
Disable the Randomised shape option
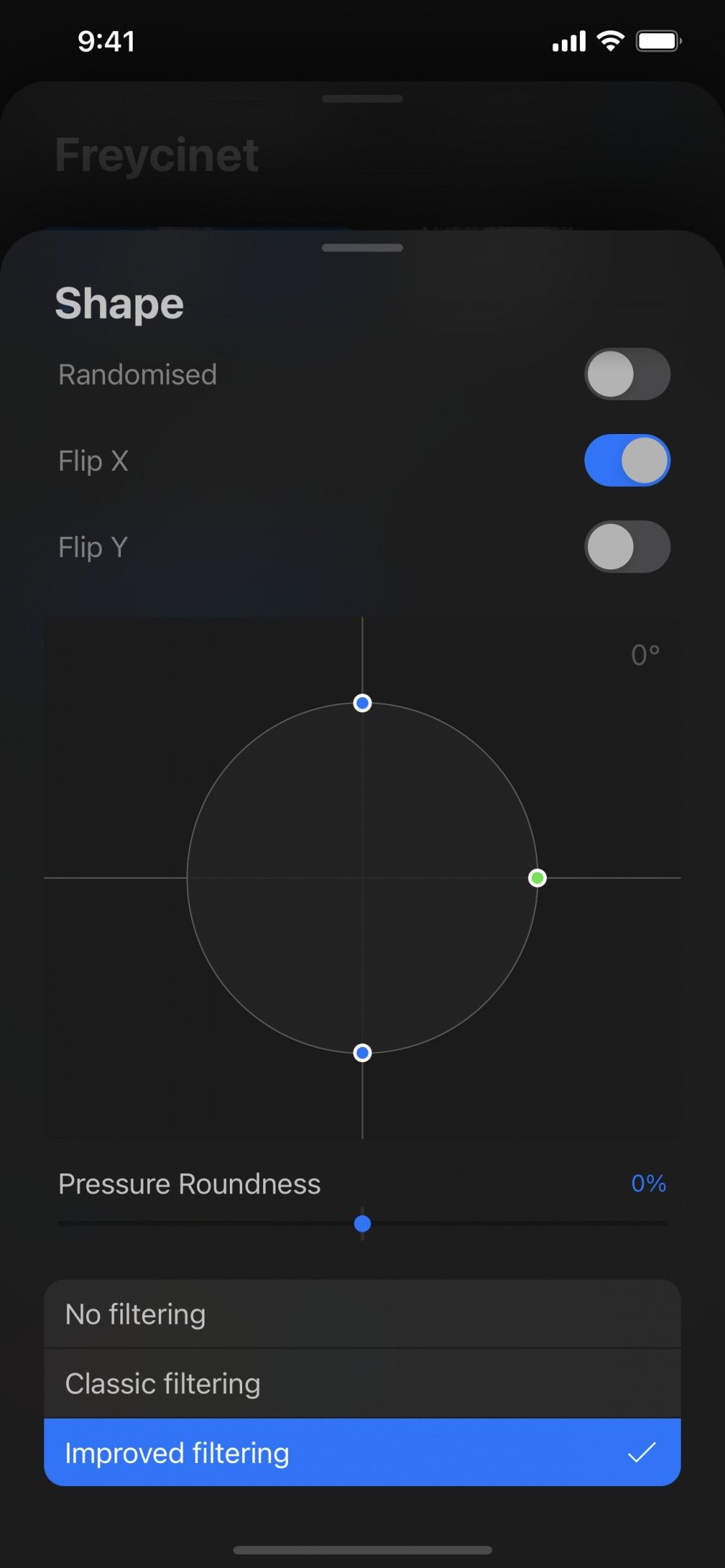627,374
